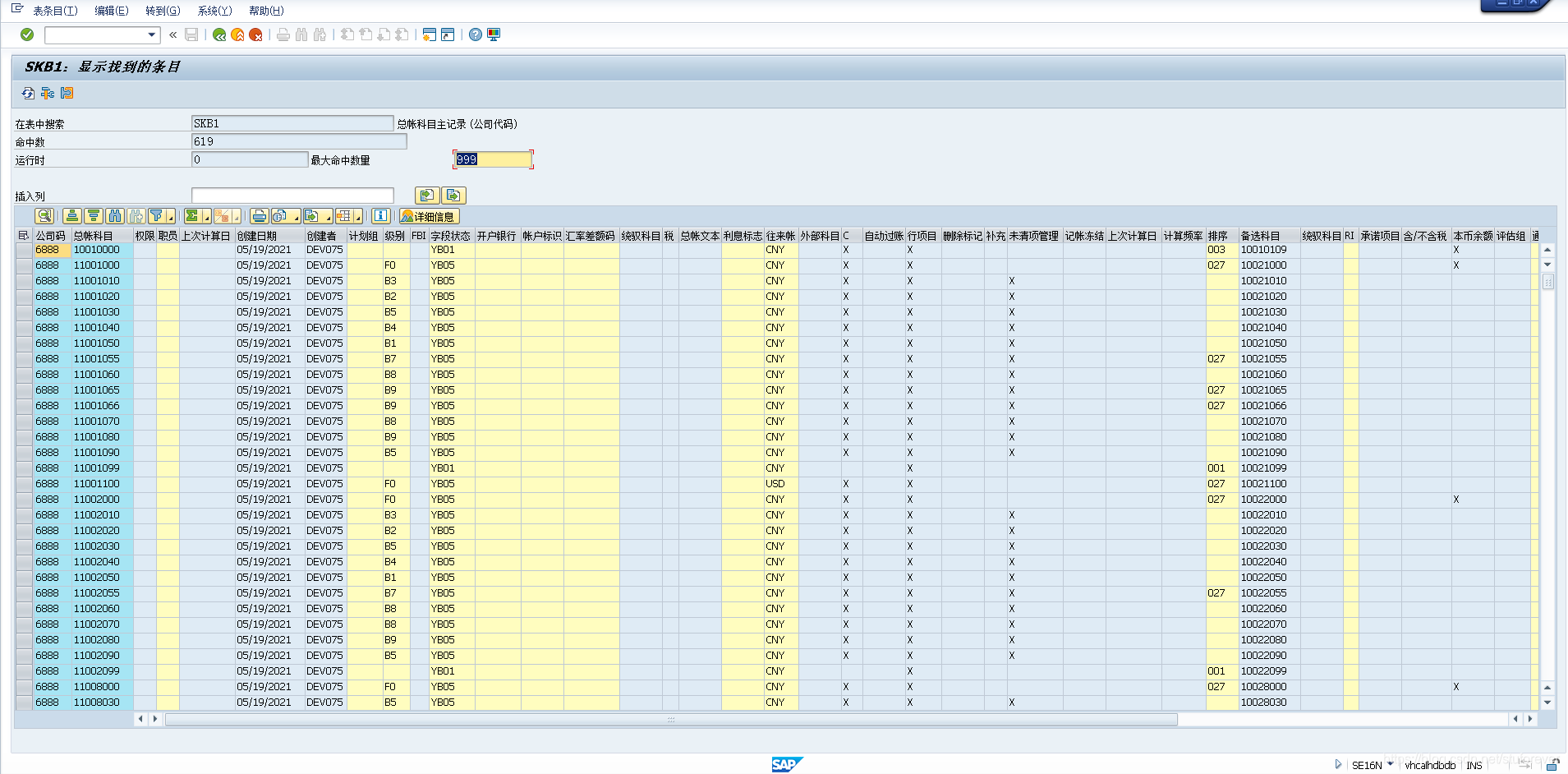Image resolution: width=1568 pixels, height=774 pixels.
Task: Click the Exit orange up-arrow icon
Action: (x=237, y=35)
